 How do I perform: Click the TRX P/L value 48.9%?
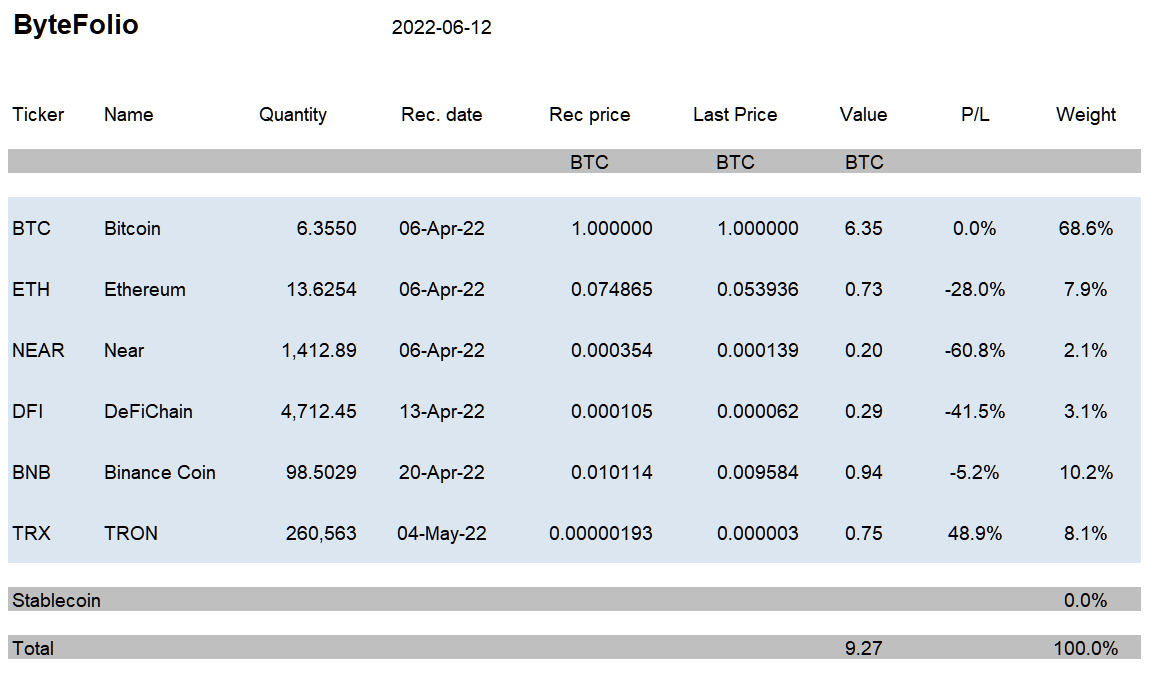pyautogui.click(x=975, y=533)
